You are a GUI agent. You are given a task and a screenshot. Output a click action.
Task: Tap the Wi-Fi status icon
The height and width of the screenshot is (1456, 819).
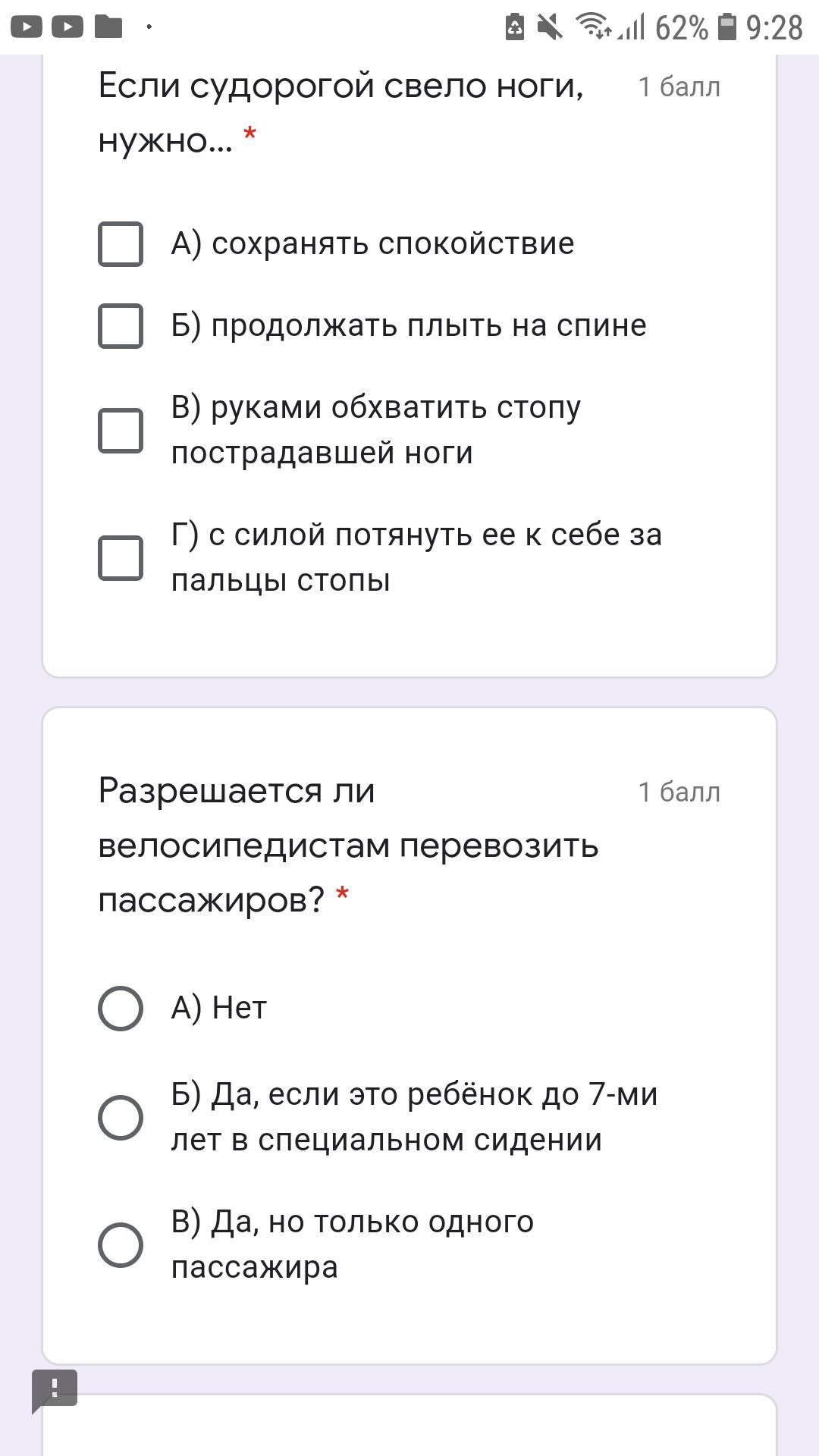[x=593, y=27]
